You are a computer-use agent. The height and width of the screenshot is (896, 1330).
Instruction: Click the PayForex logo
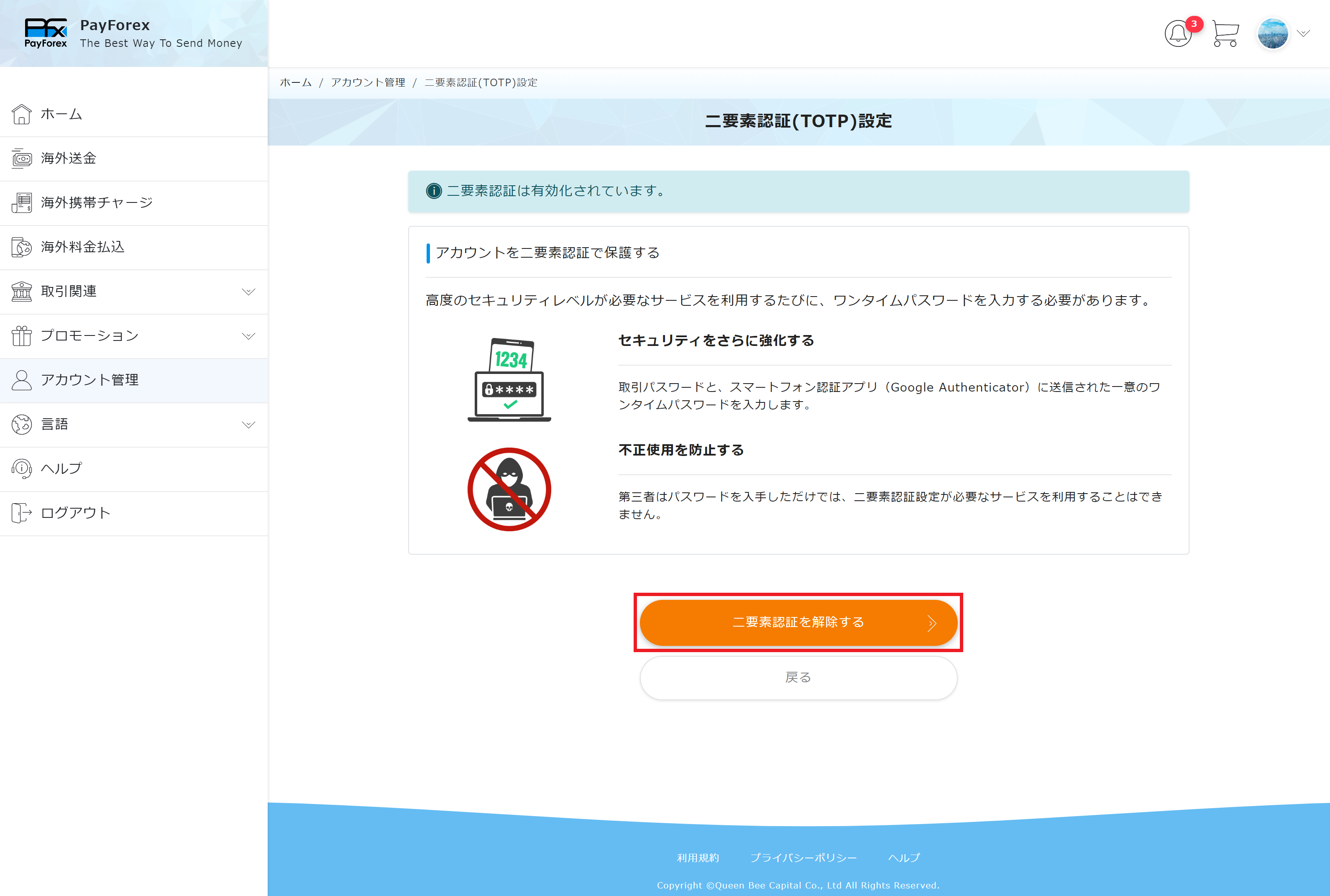(x=46, y=33)
